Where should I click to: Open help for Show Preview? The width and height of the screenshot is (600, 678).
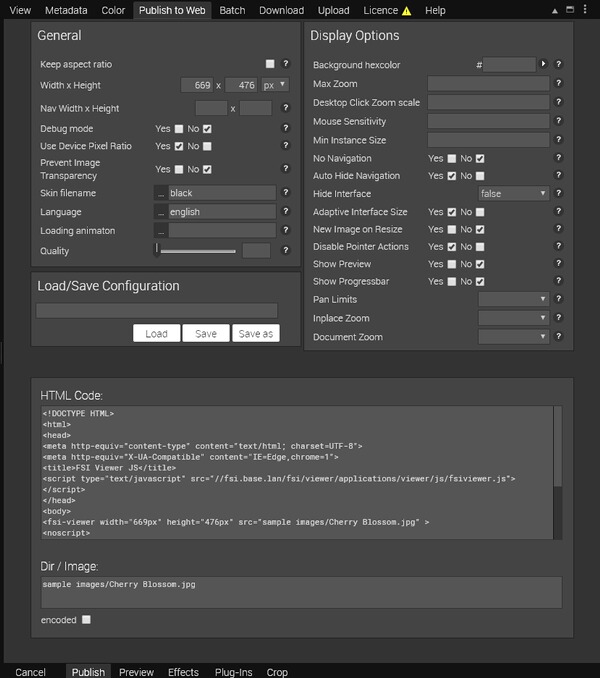point(559,263)
